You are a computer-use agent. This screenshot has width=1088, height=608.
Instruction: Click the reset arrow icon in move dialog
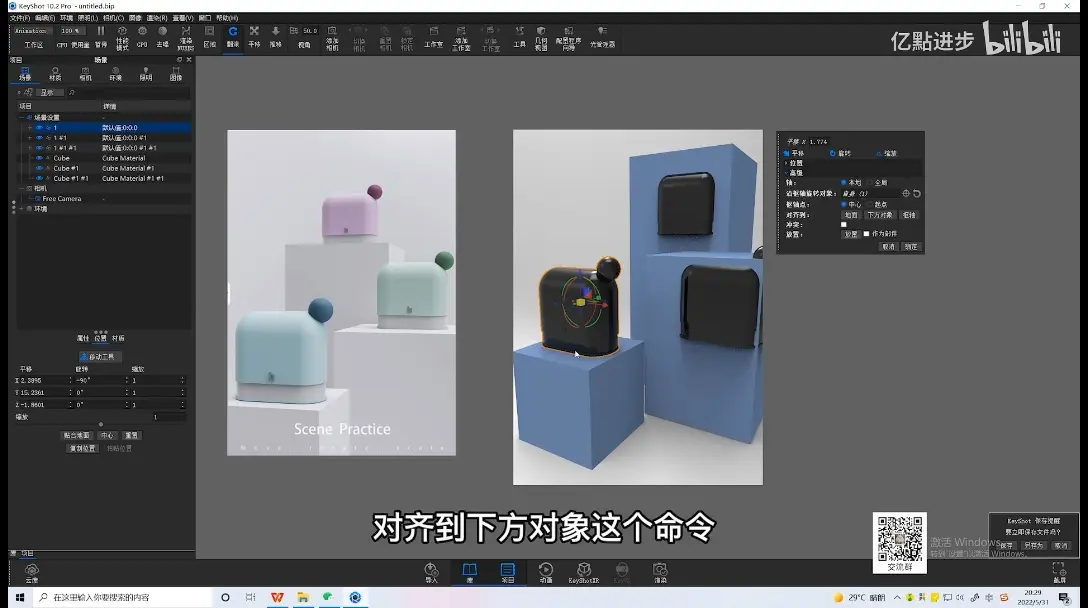click(x=917, y=194)
